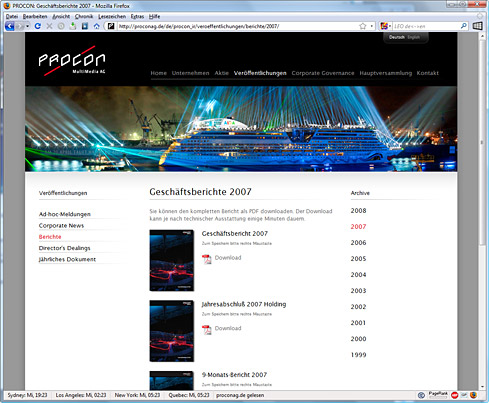Image resolution: width=489 pixels, height=403 pixels.
Task: Bookmark this page with the star icon
Action: (x=363, y=26)
